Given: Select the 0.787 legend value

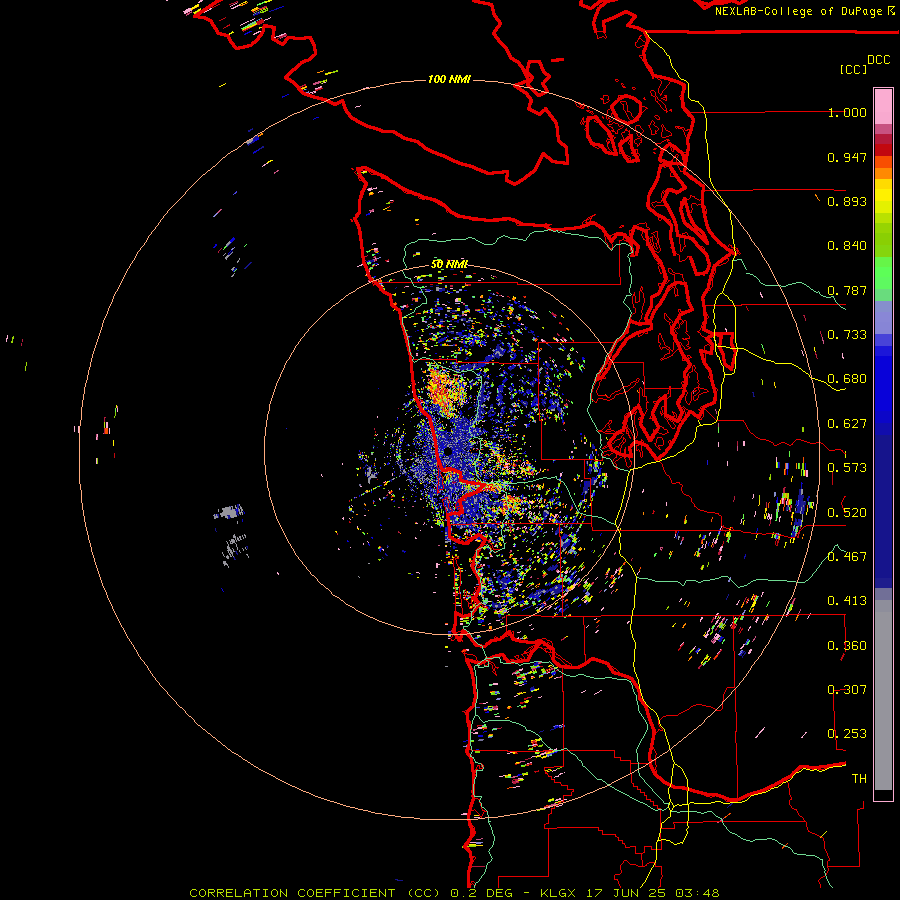Looking at the screenshot, I should 847,290.
